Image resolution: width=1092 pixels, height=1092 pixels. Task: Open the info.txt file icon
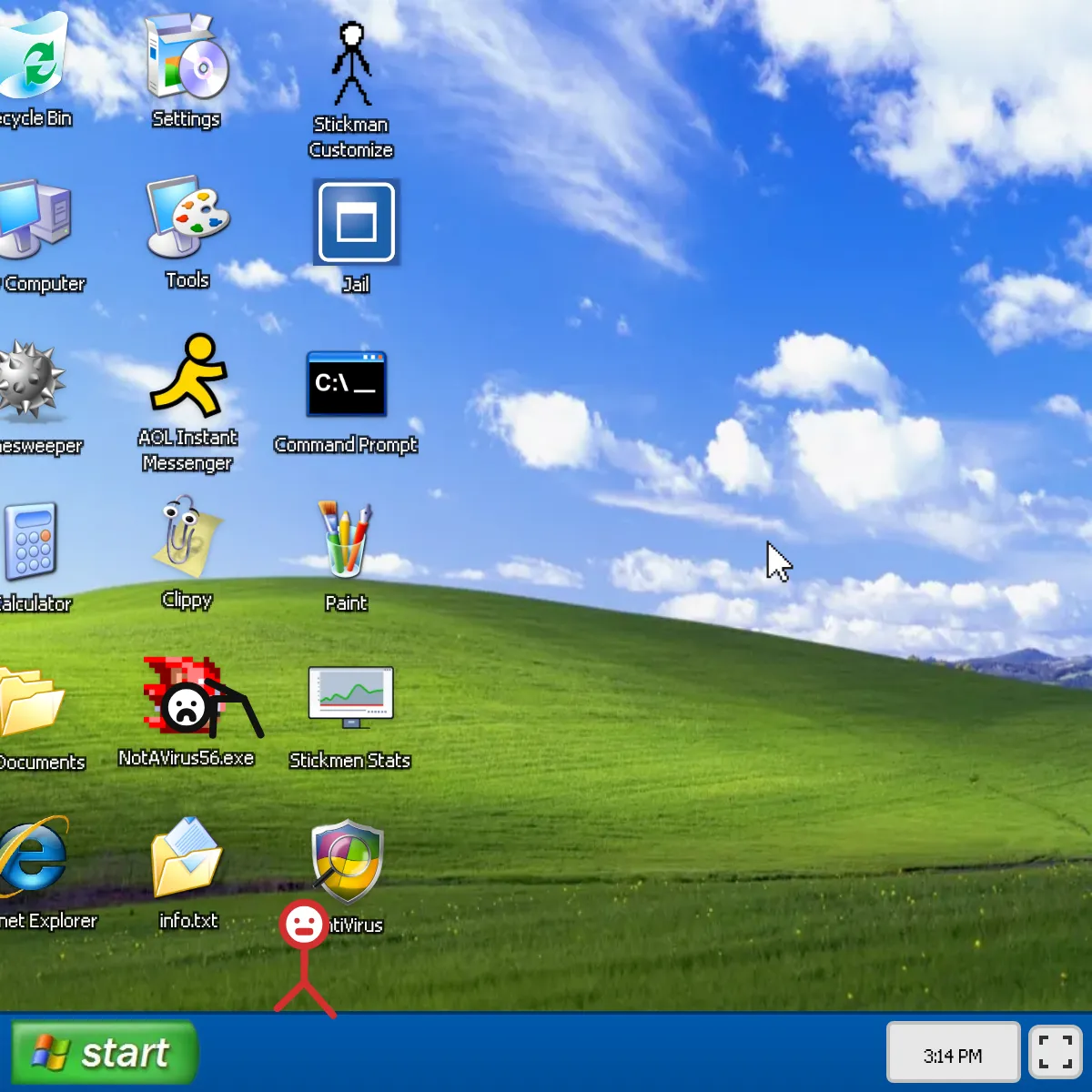tap(187, 857)
